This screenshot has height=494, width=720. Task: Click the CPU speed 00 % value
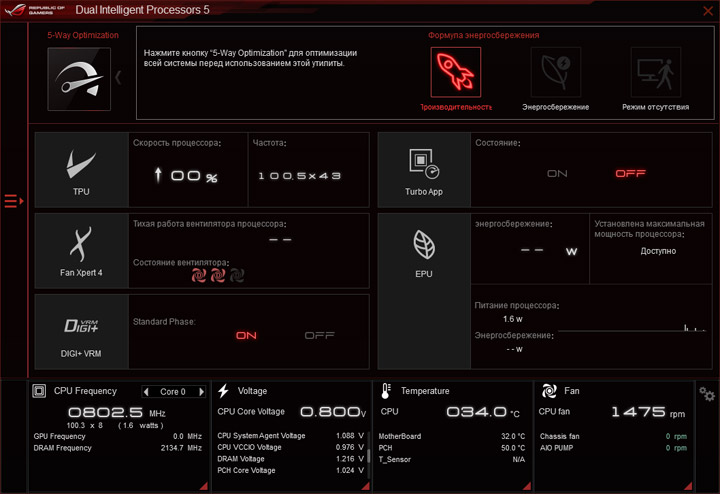(186, 175)
